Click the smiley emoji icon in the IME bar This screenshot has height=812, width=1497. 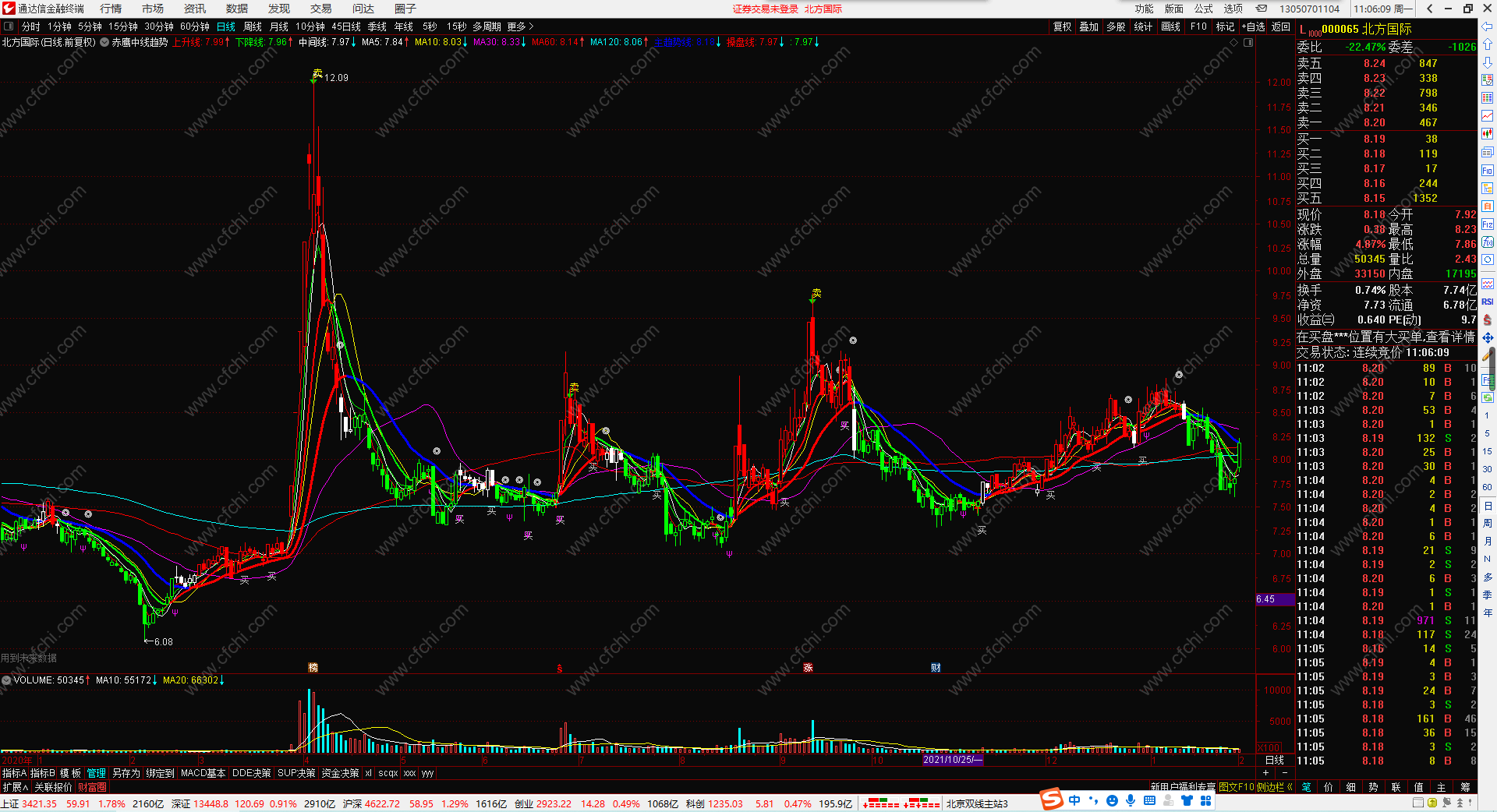click(x=1112, y=800)
